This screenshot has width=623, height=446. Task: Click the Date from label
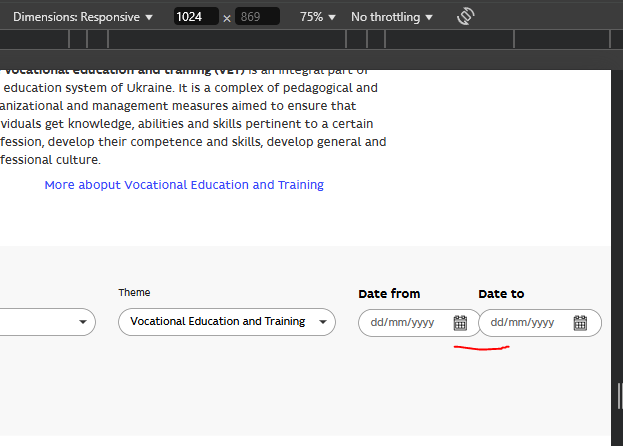[x=389, y=294]
